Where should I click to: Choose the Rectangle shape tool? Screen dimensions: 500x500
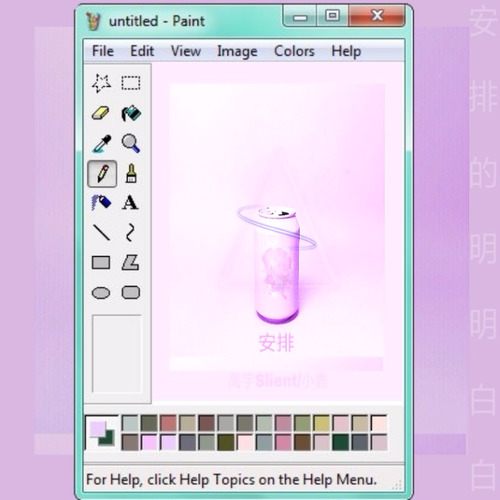(101, 262)
